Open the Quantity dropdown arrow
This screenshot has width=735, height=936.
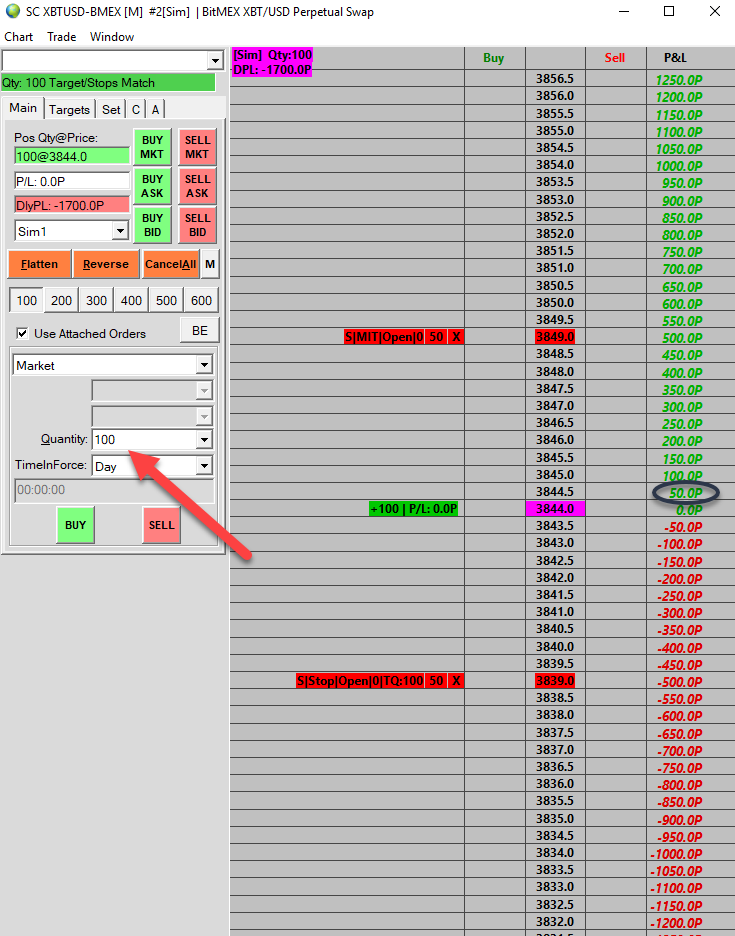click(x=204, y=440)
